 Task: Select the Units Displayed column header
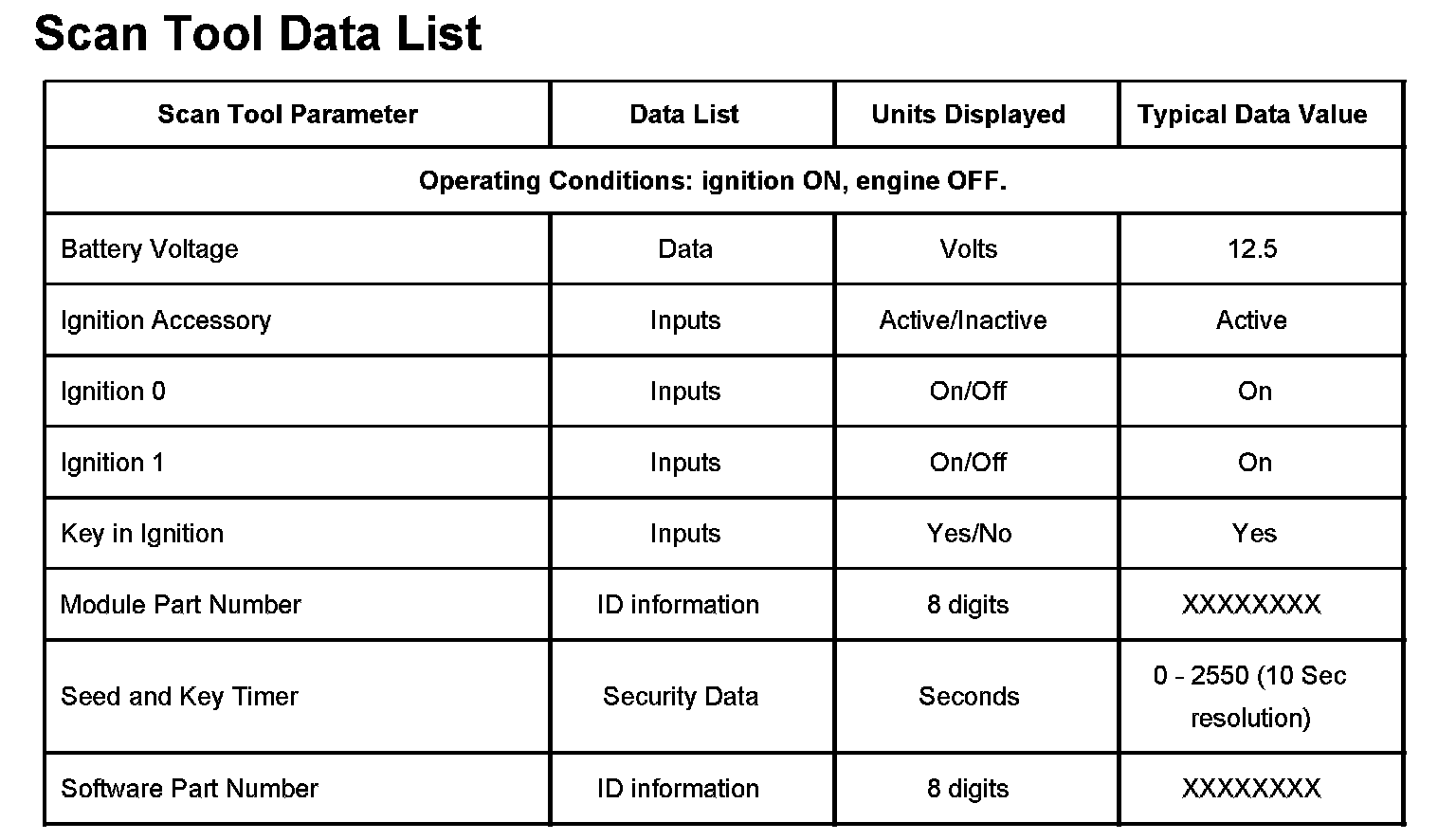point(968,115)
